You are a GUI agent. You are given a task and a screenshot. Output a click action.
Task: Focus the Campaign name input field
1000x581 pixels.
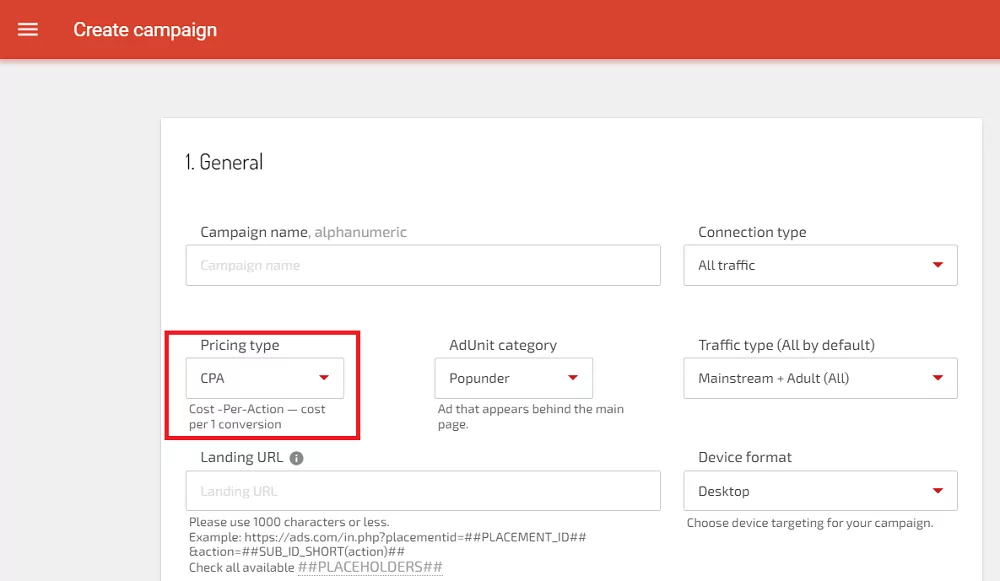point(423,265)
